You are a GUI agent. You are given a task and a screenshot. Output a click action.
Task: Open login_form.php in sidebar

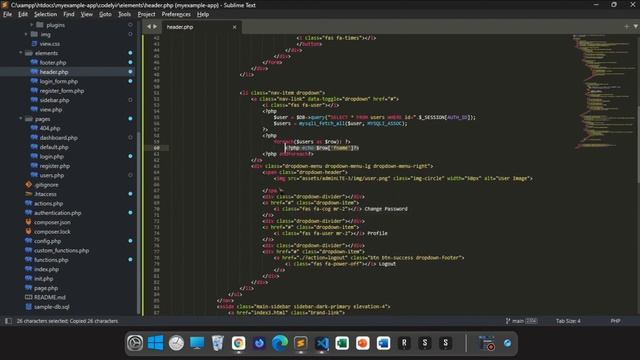click(x=58, y=81)
